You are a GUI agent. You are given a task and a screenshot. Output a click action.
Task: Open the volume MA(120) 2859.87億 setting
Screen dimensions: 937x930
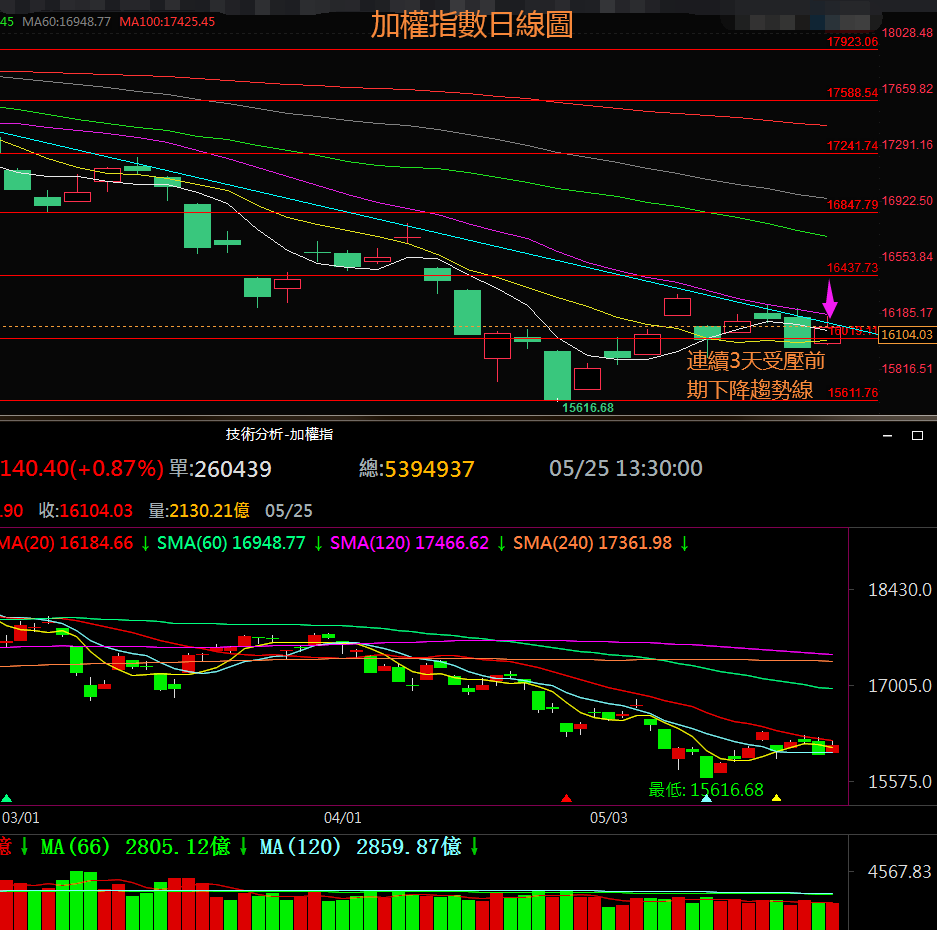tap(360, 847)
